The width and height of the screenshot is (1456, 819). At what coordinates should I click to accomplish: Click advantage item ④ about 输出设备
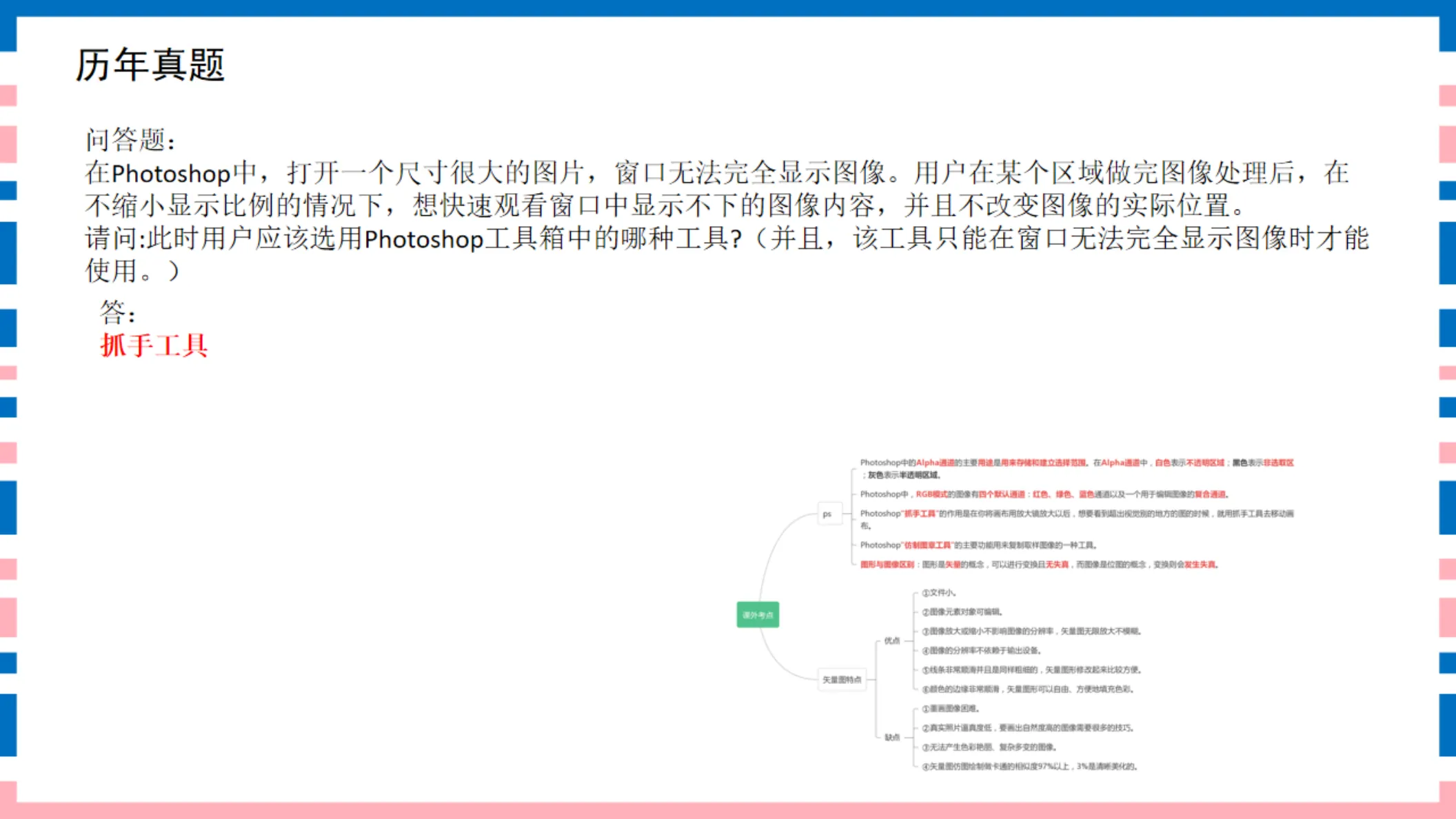[x=982, y=650]
